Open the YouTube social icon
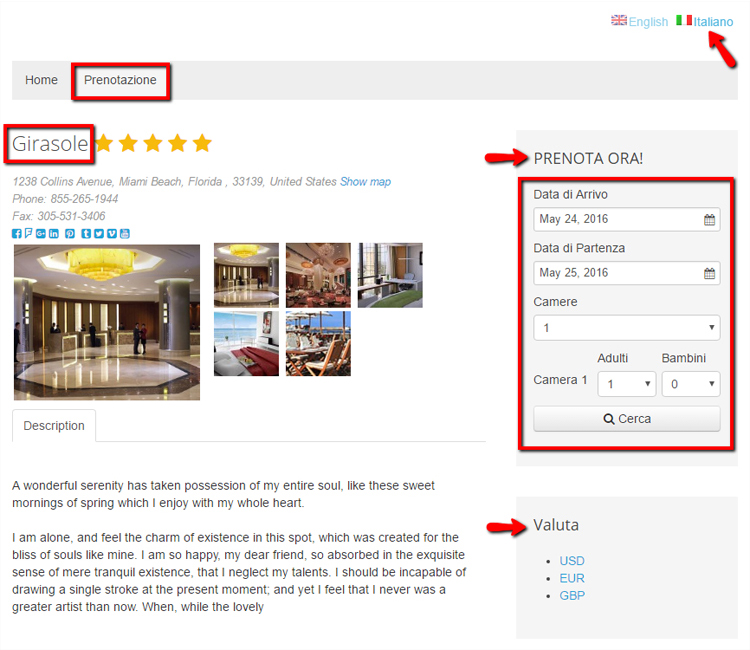This screenshot has height=650, width=750. click(124, 233)
